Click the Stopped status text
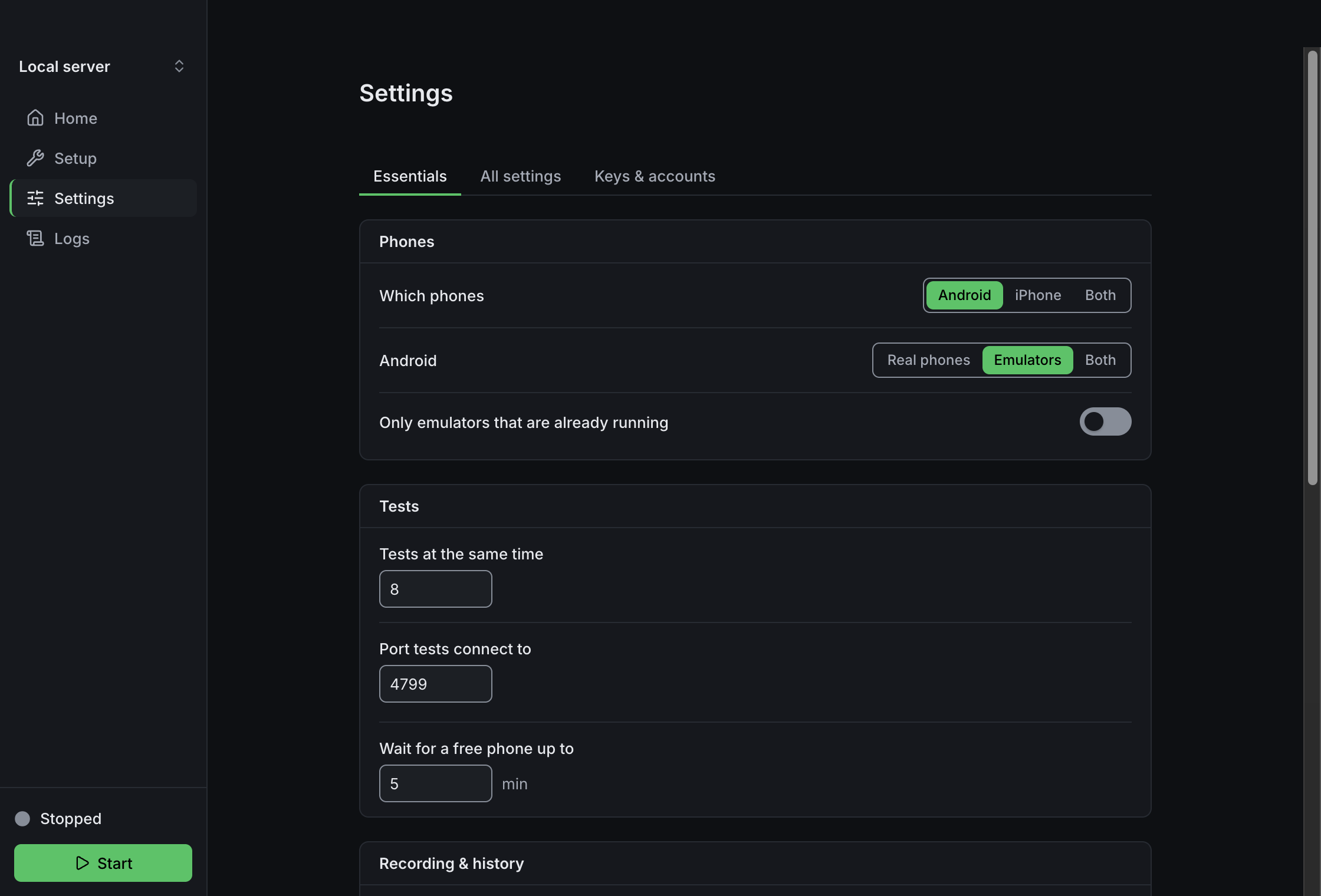Screen dimensions: 1321x896 pos(71,819)
